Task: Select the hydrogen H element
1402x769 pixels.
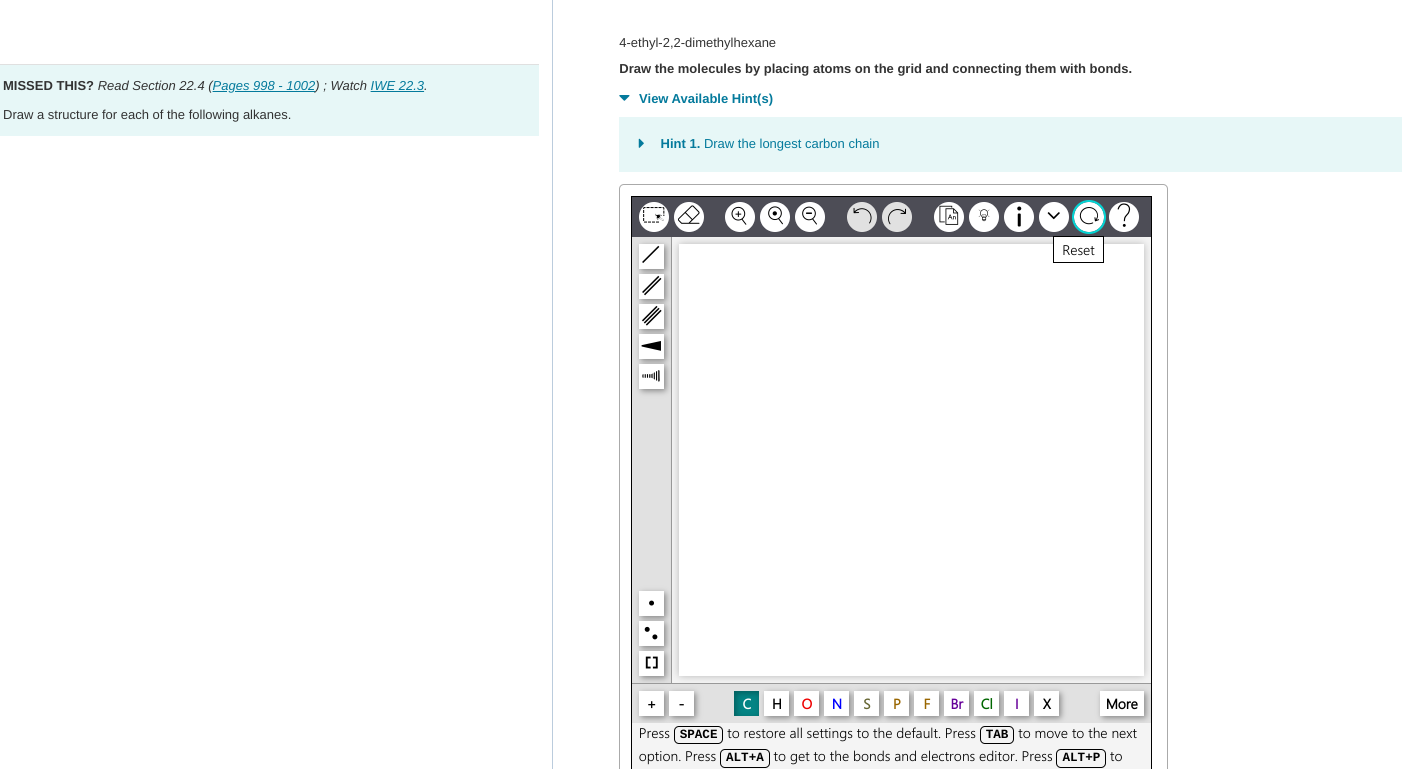Action: [776, 704]
